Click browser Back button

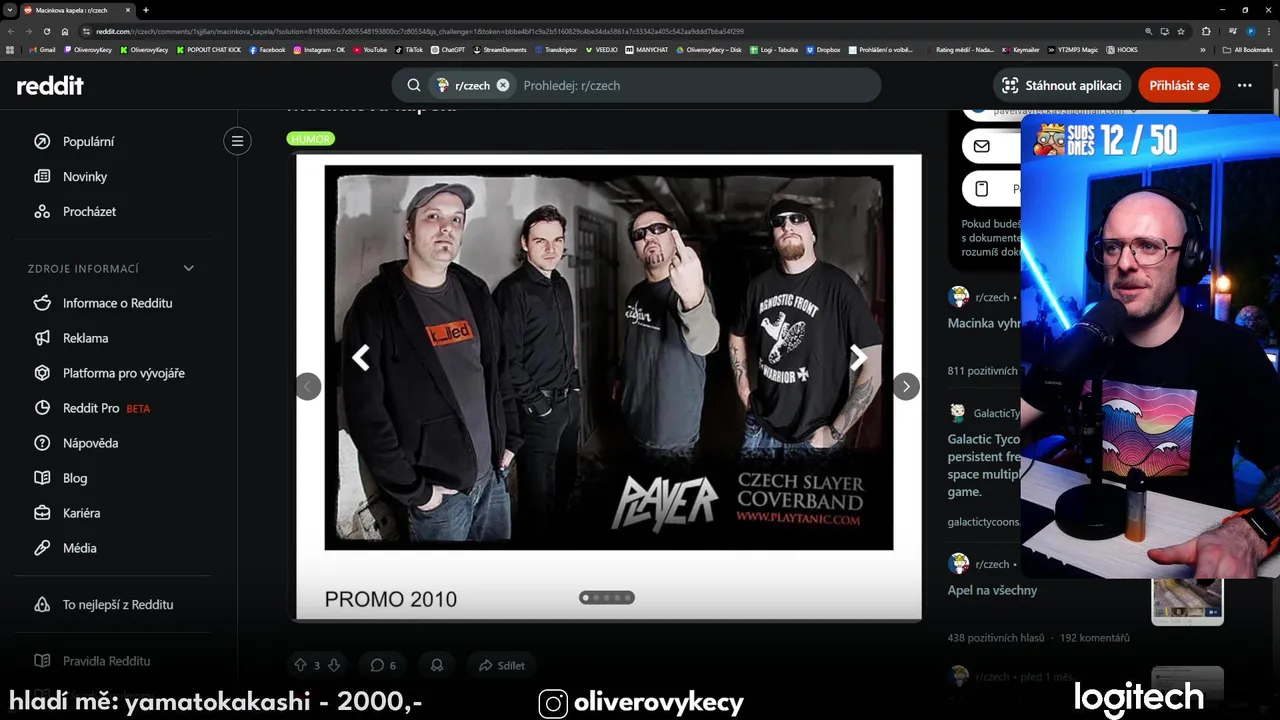point(11,31)
